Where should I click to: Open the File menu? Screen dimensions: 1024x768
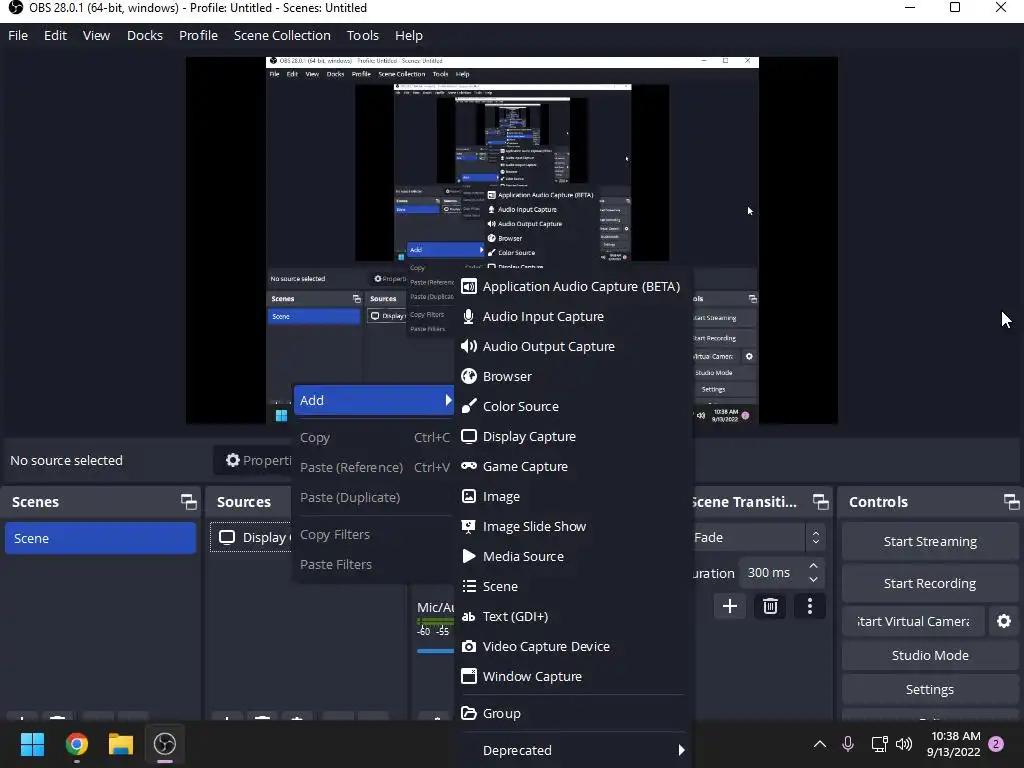coord(18,35)
